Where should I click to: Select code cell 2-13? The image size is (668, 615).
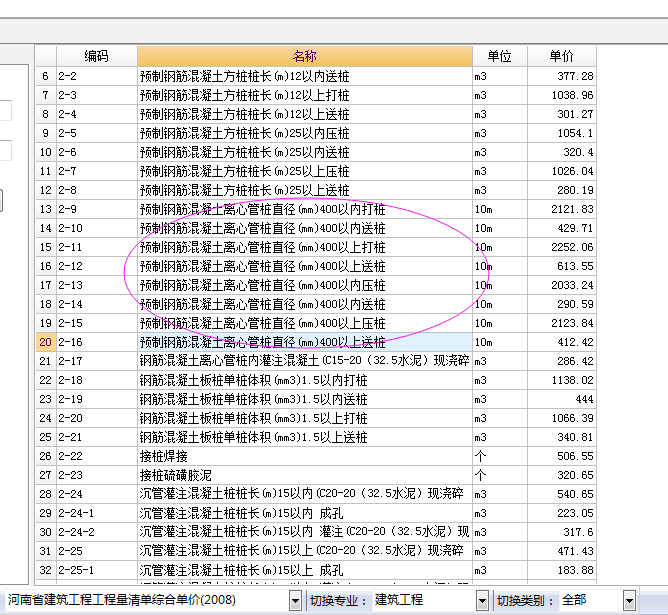click(97, 285)
